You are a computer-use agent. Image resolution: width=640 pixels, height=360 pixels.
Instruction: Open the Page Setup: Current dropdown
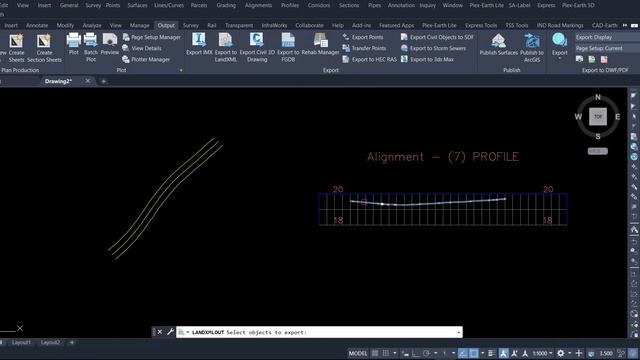pyautogui.click(x=607, y=48)
